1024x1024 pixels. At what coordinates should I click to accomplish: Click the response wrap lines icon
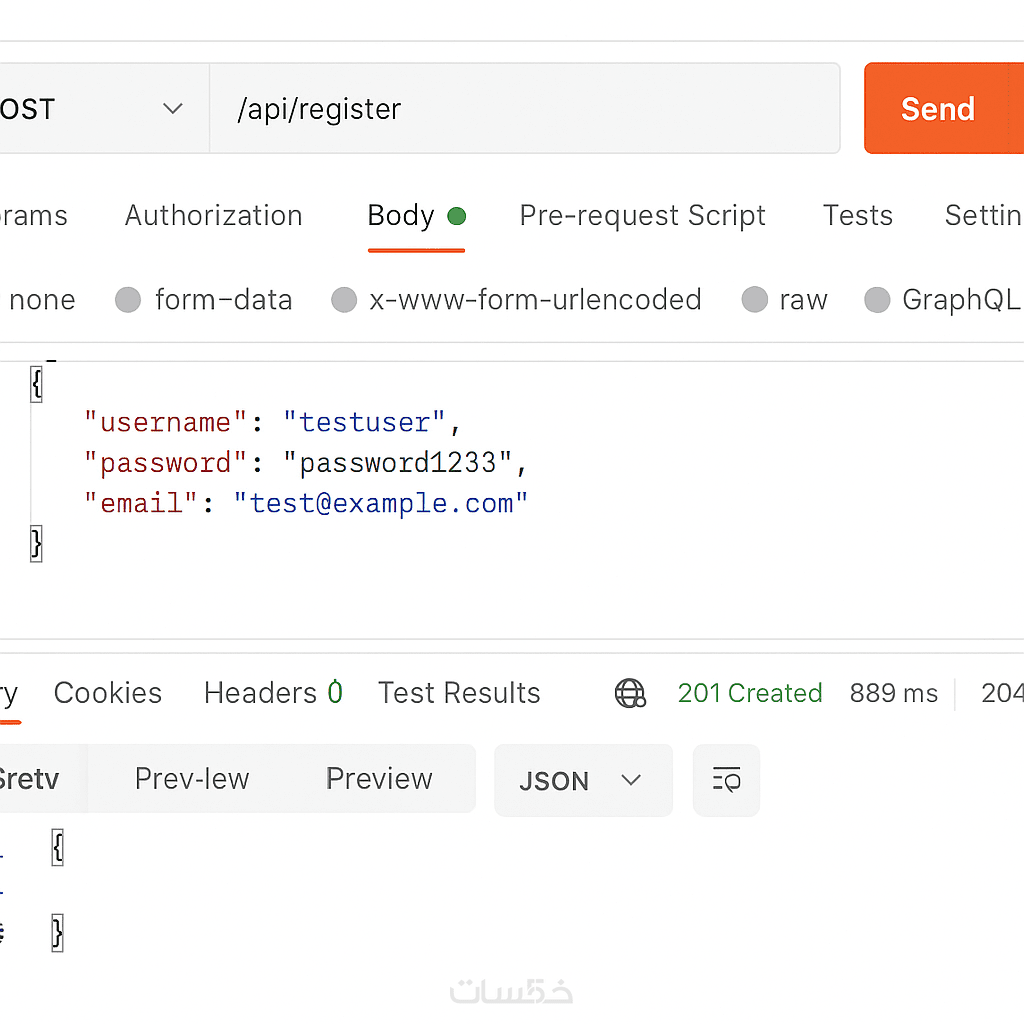(x=726, y=780)
